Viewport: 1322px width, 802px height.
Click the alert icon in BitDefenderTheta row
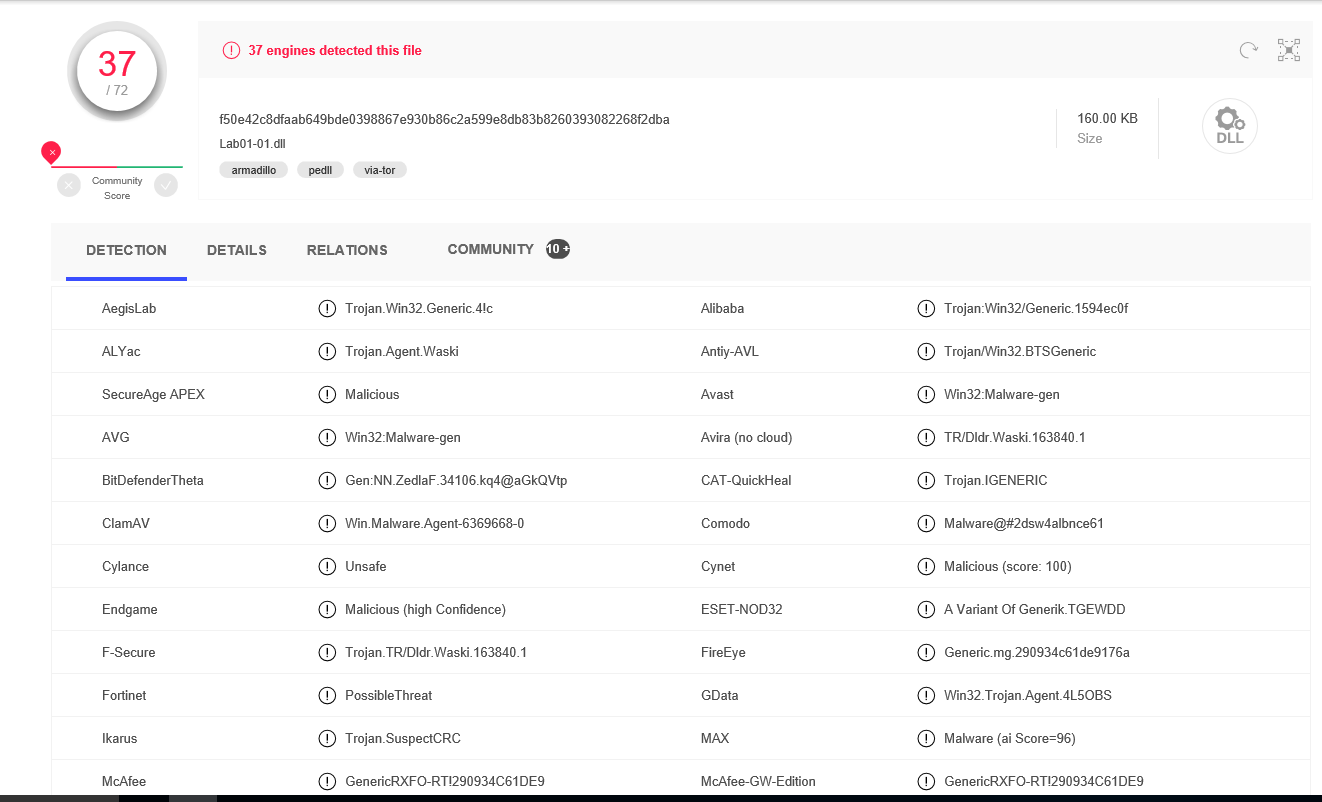coord(327,480)
